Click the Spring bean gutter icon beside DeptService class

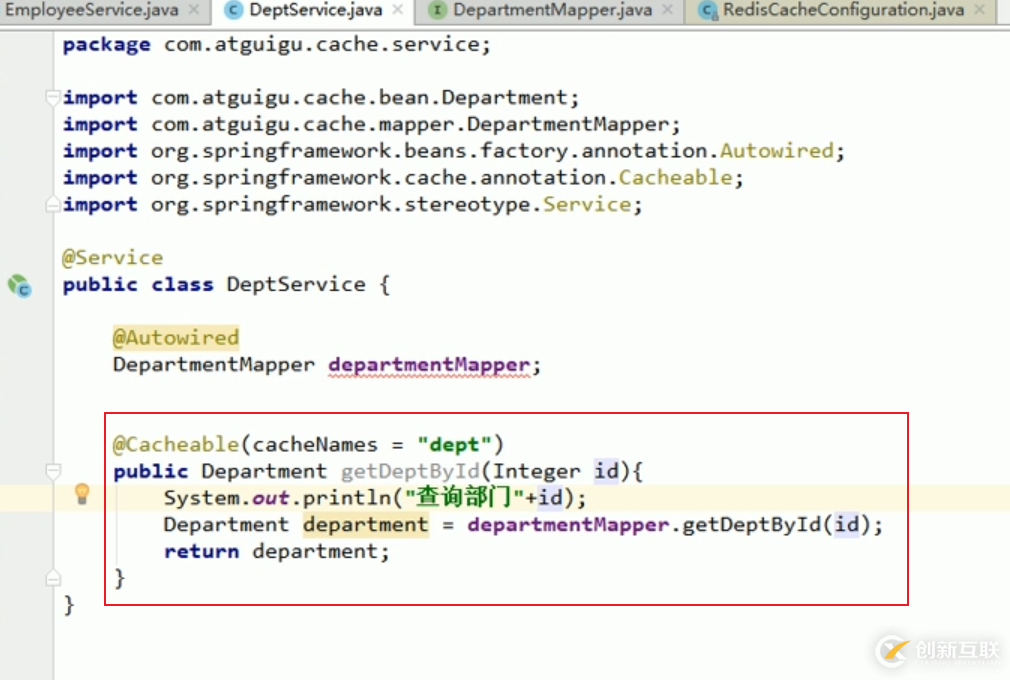coord(20,286)
